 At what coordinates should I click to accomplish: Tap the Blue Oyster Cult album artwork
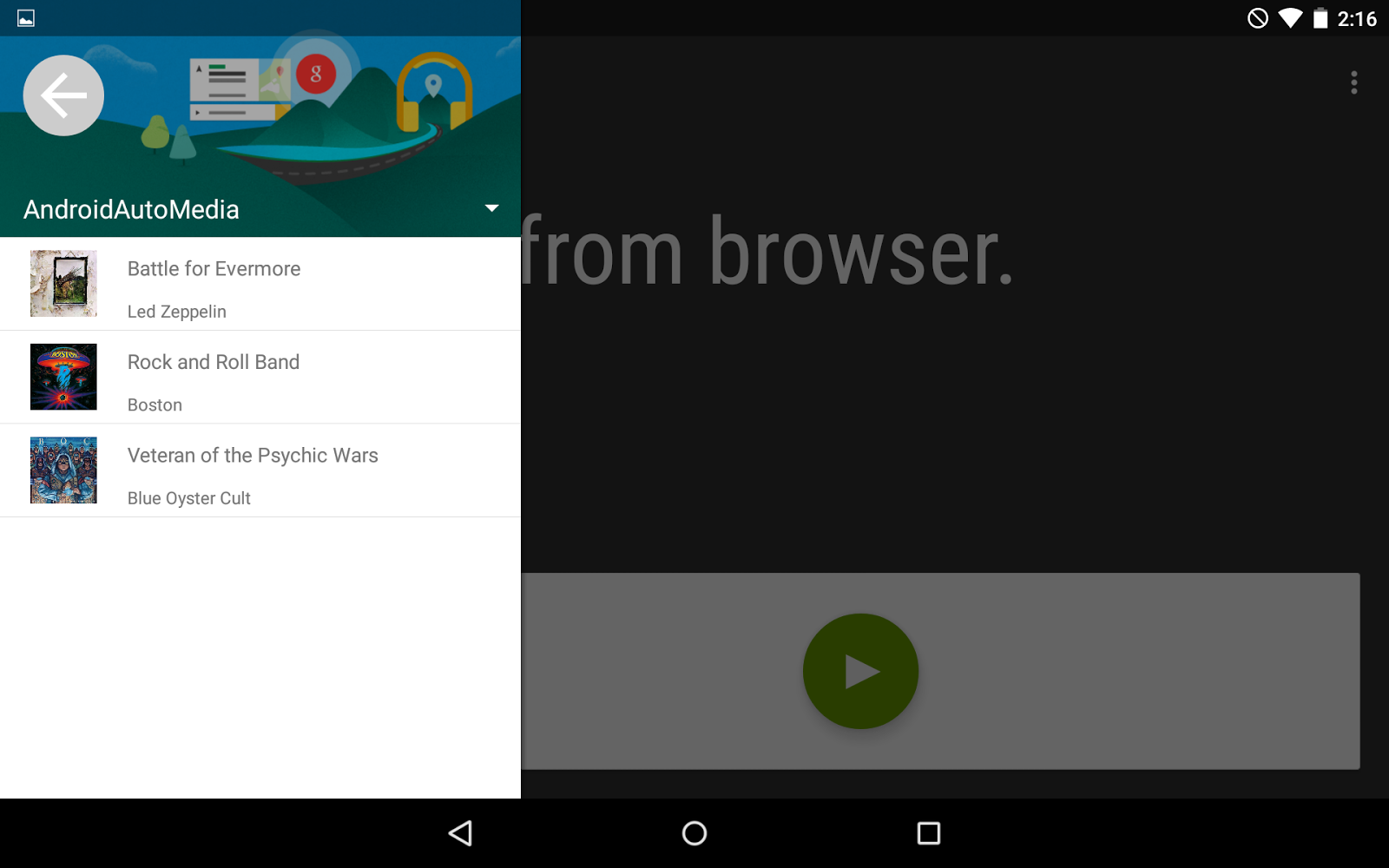63,470
